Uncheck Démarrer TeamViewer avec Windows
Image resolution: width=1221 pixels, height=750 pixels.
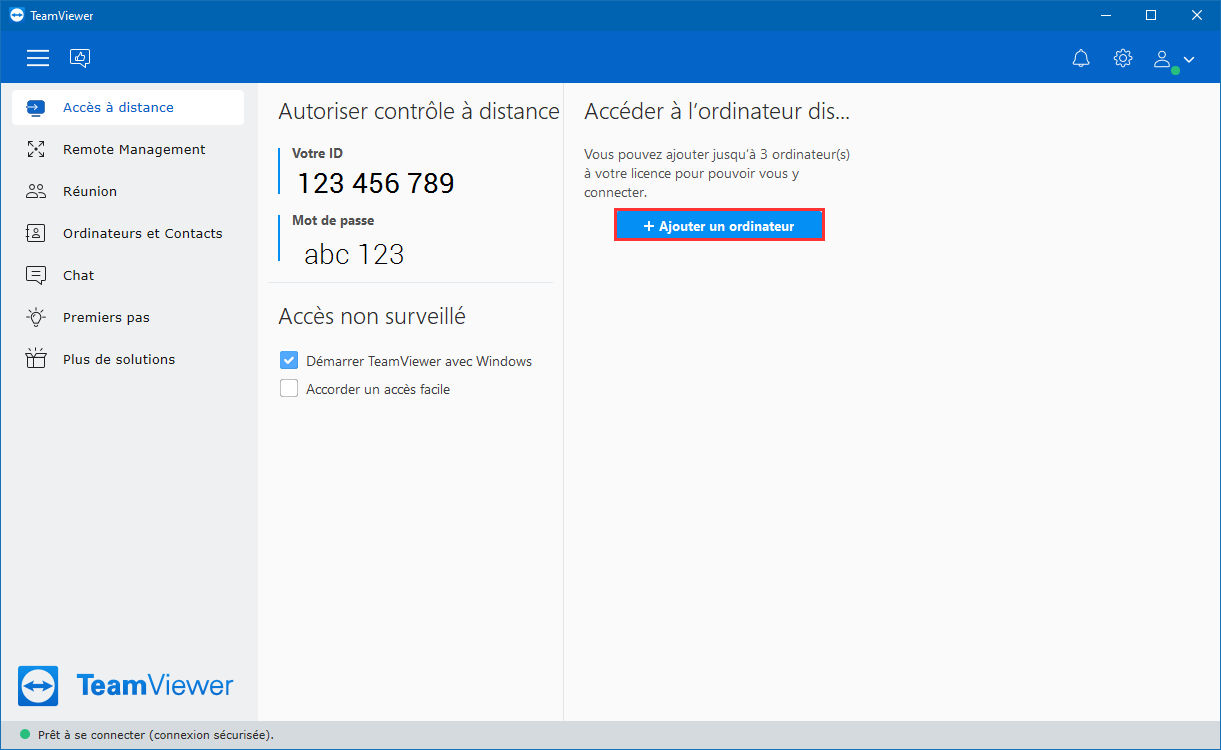point(289,361)
